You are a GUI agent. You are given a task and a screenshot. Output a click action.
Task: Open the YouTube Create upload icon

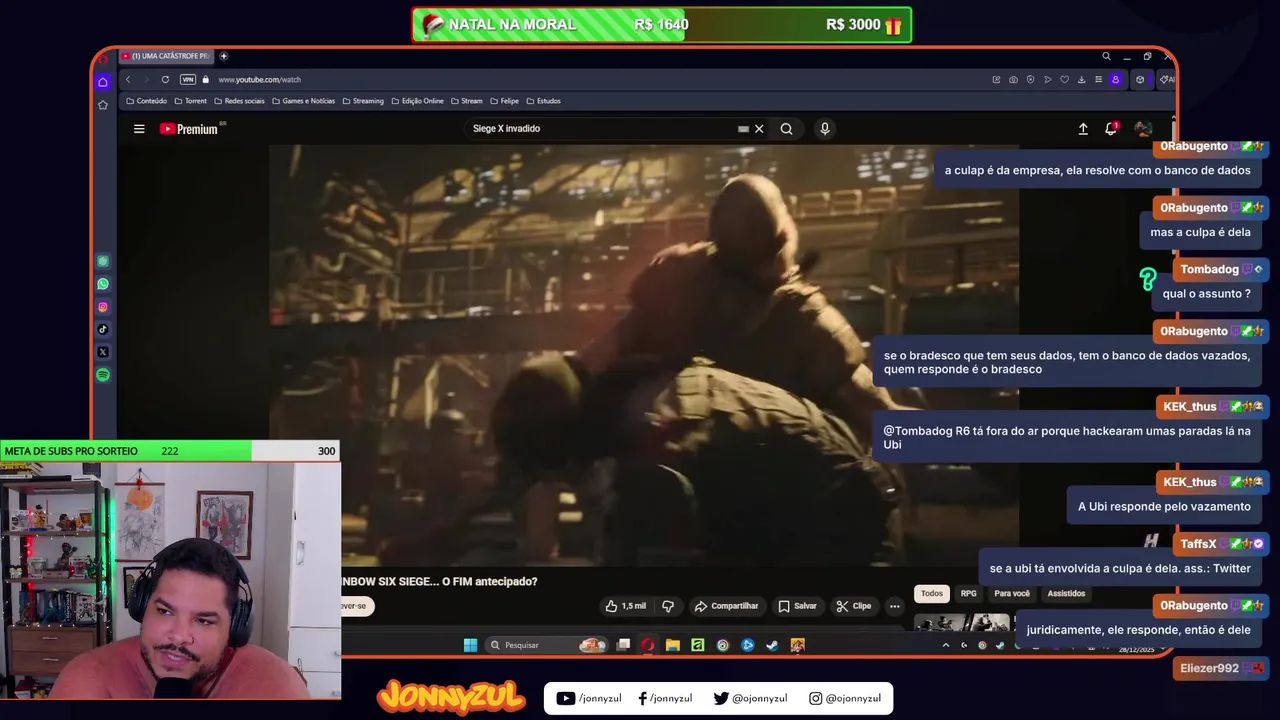click(1083, 129)
